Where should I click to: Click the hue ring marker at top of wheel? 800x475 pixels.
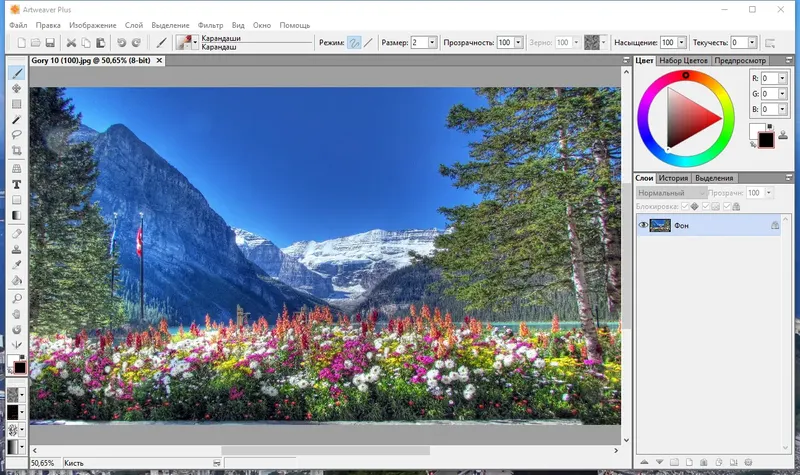(686, 75)
